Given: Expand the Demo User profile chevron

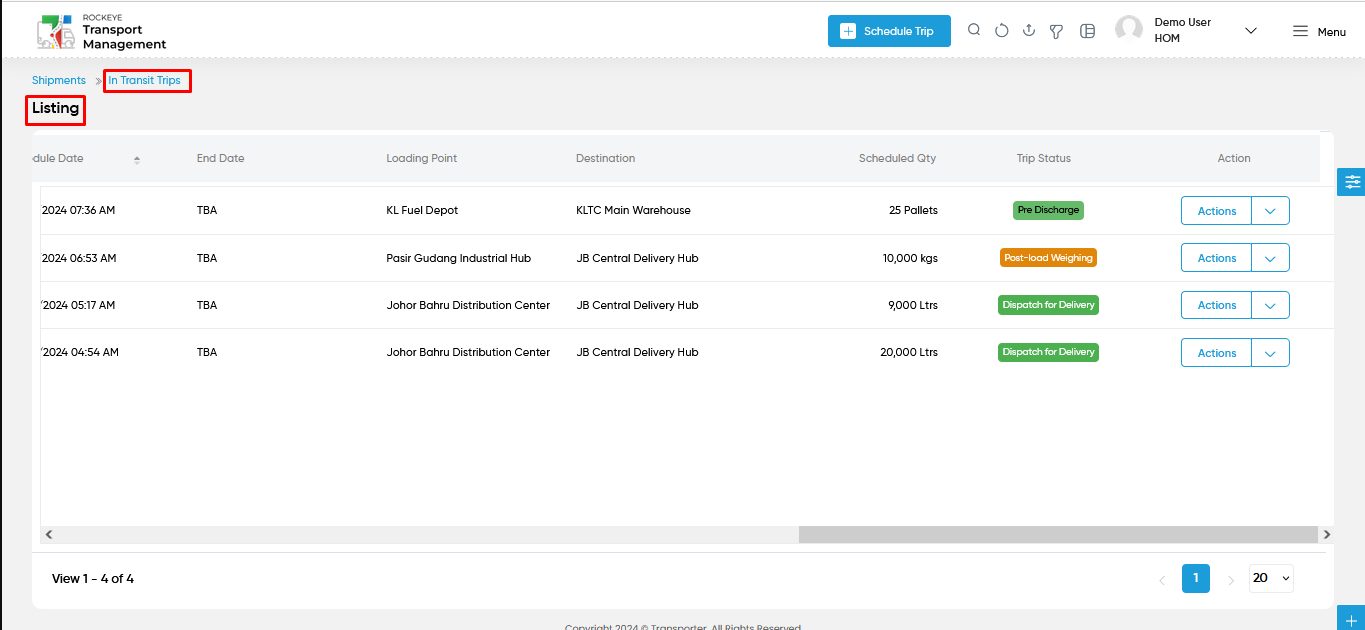Looking at the screenshot, I should tap(1250, 31).
